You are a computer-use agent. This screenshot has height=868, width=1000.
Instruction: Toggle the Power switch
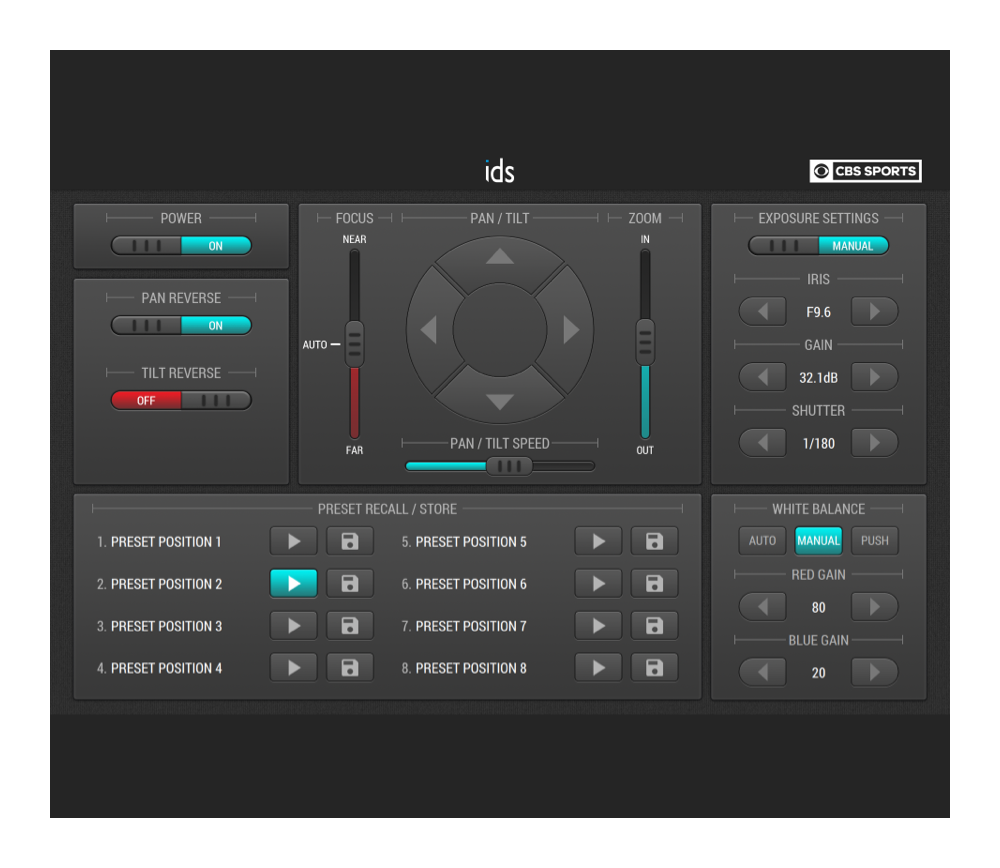click(181, 246)
